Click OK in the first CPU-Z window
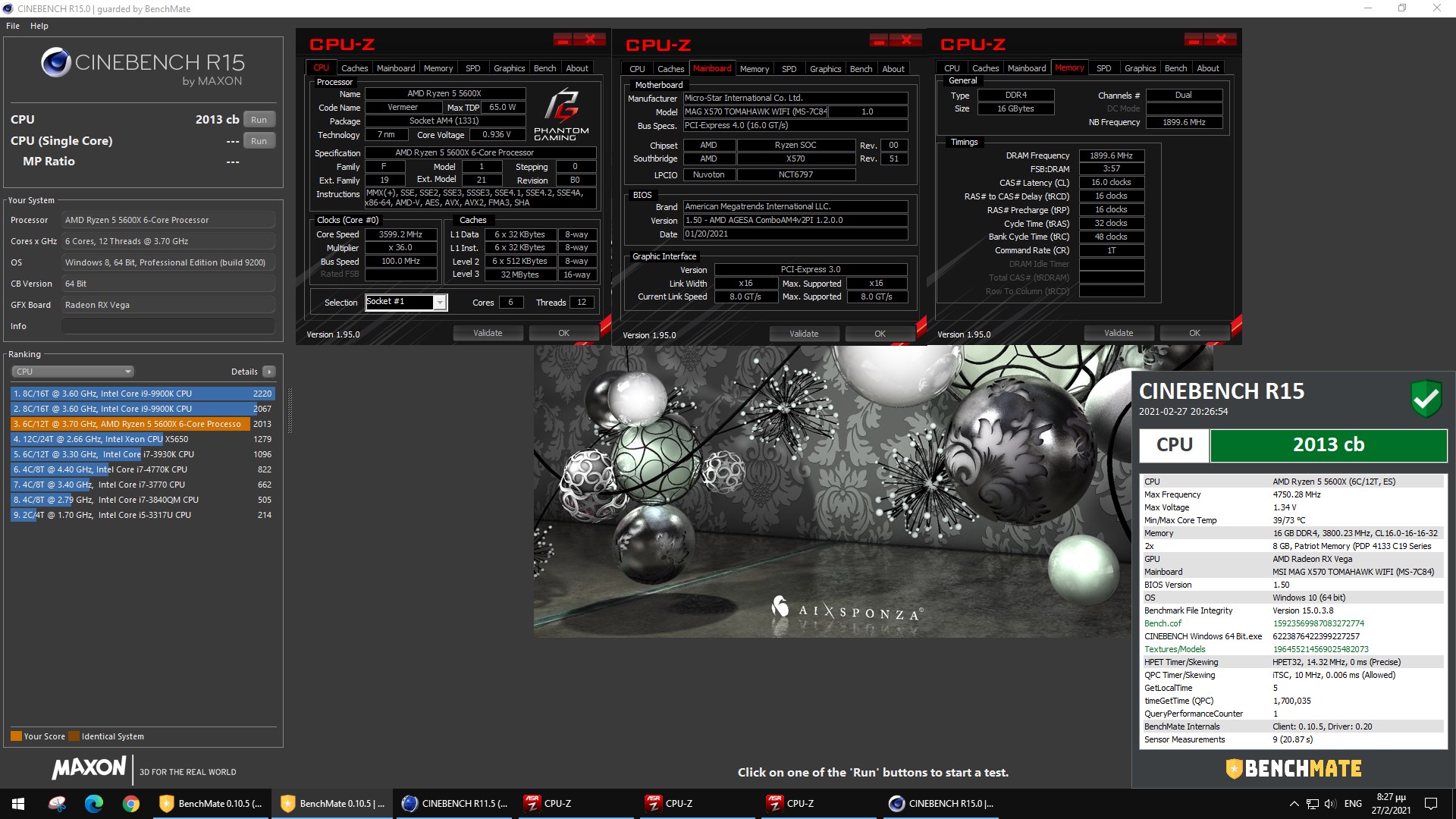This screenshot has width=1456, height=819. tap(563, 333)
